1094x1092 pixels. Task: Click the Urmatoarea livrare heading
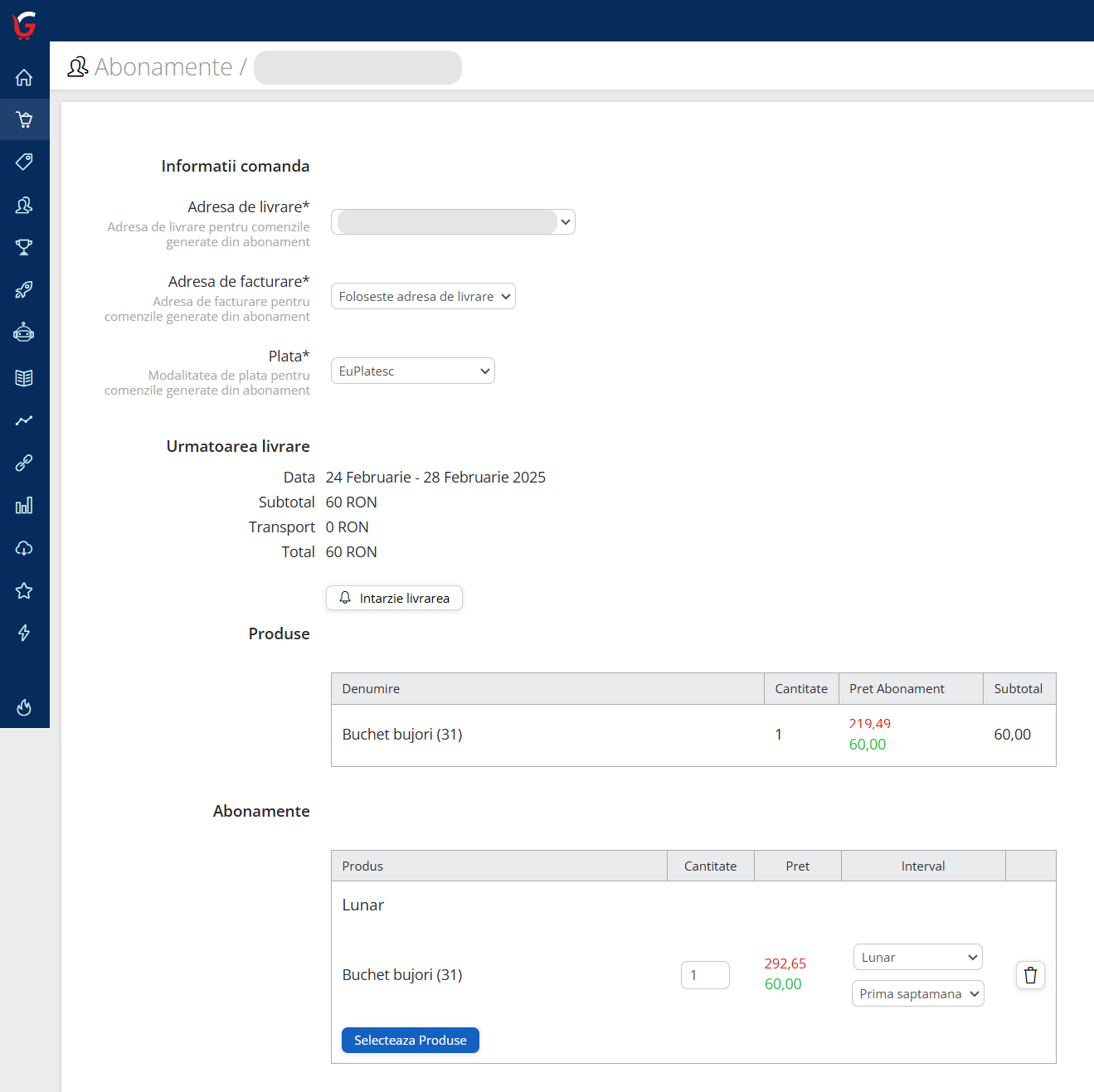[x=238, y=446]
